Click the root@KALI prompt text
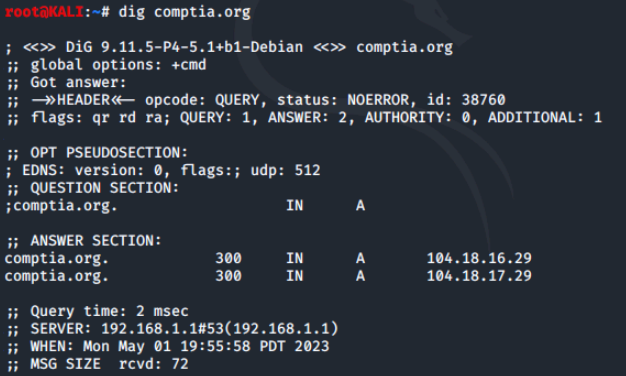 coord(44,12)
